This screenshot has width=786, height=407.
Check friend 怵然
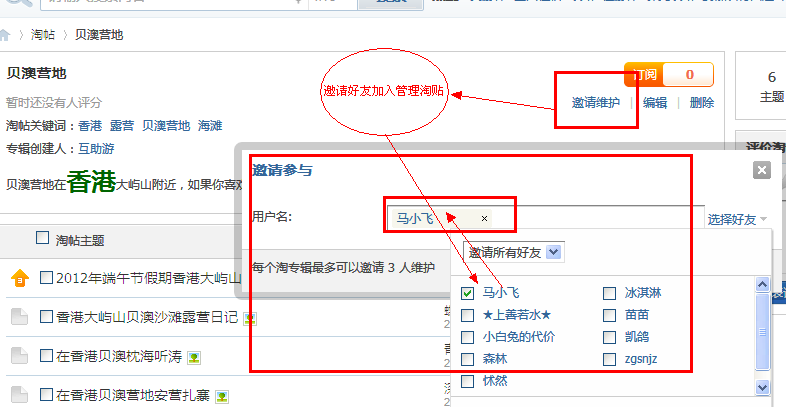click(467, 381)
